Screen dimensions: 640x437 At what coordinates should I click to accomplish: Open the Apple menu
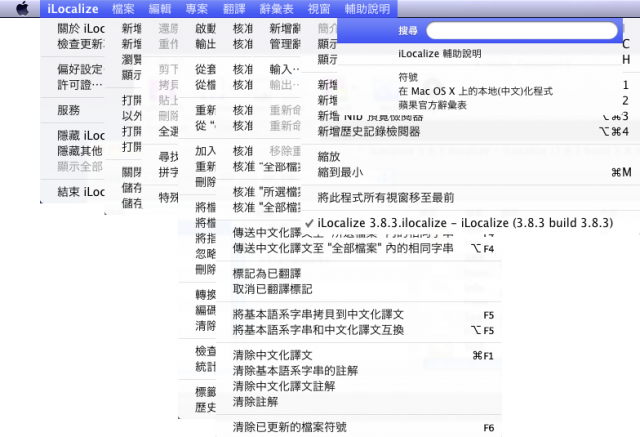tap(22, 9)
